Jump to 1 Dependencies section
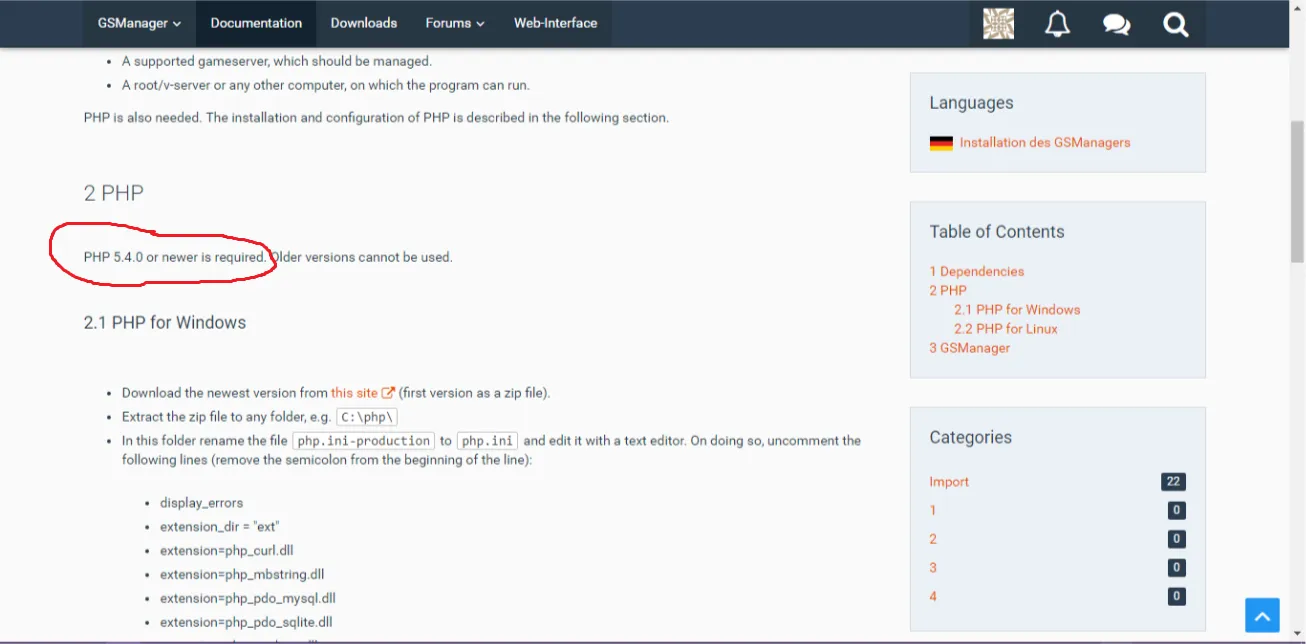The image size is (1306, 644). (x=976, y=271)
